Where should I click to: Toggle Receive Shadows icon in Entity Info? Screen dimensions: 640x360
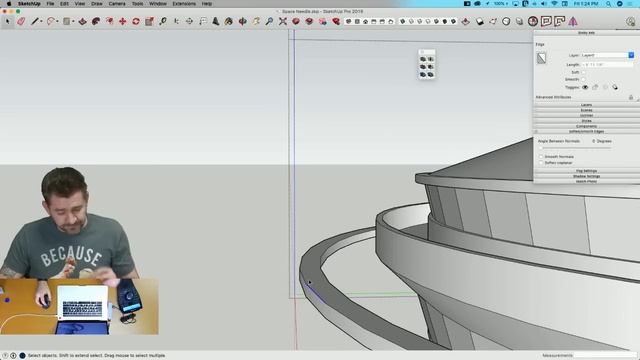[605, 87]
